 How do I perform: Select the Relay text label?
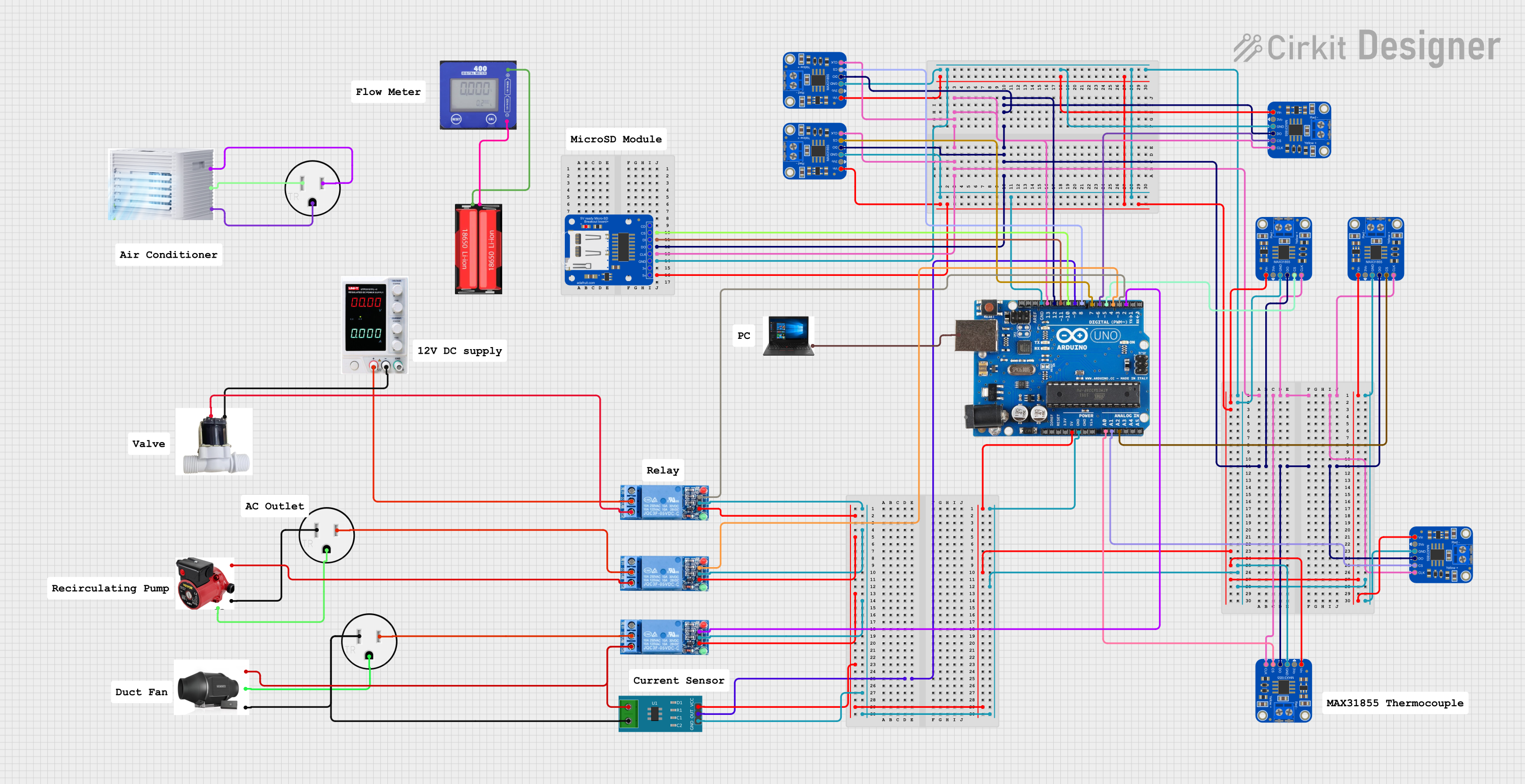[662, 471]
